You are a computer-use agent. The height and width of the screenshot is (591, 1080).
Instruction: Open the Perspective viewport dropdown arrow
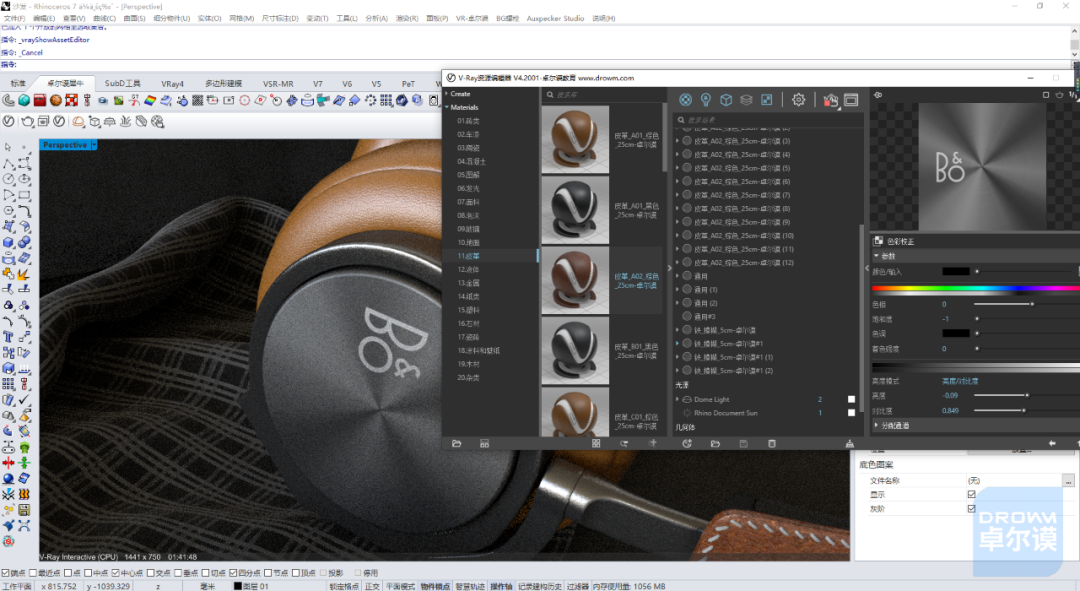click(x=94, y=145)
